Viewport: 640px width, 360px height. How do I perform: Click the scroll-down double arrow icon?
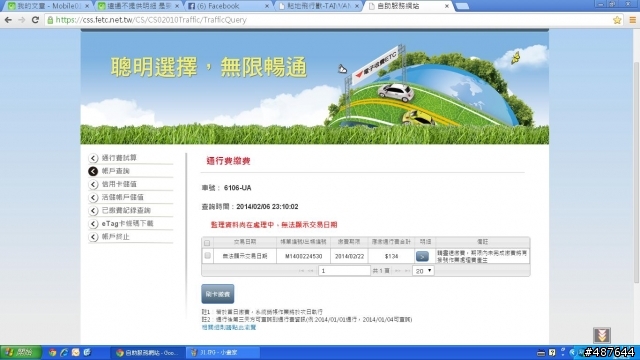[602, 335]
